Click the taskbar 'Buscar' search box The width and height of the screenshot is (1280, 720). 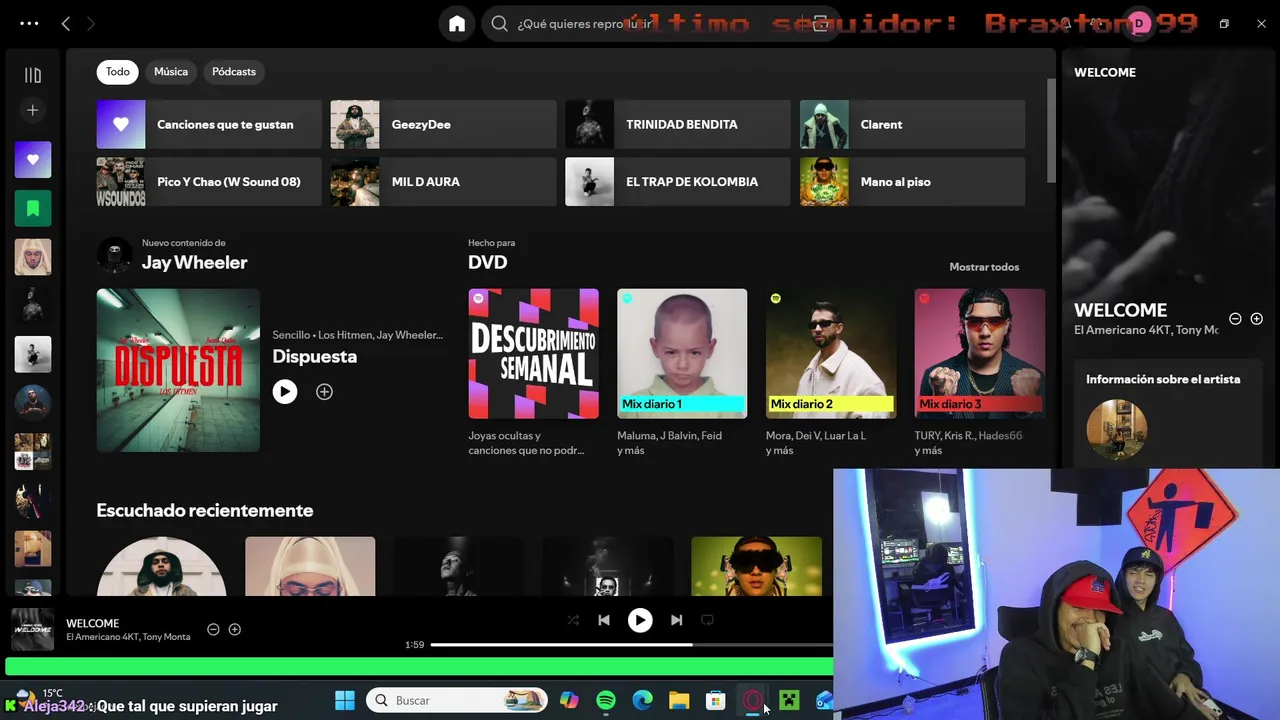[457, 700]
